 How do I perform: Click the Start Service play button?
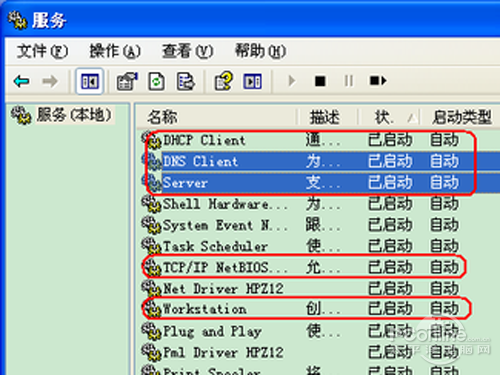coord(292,81)
